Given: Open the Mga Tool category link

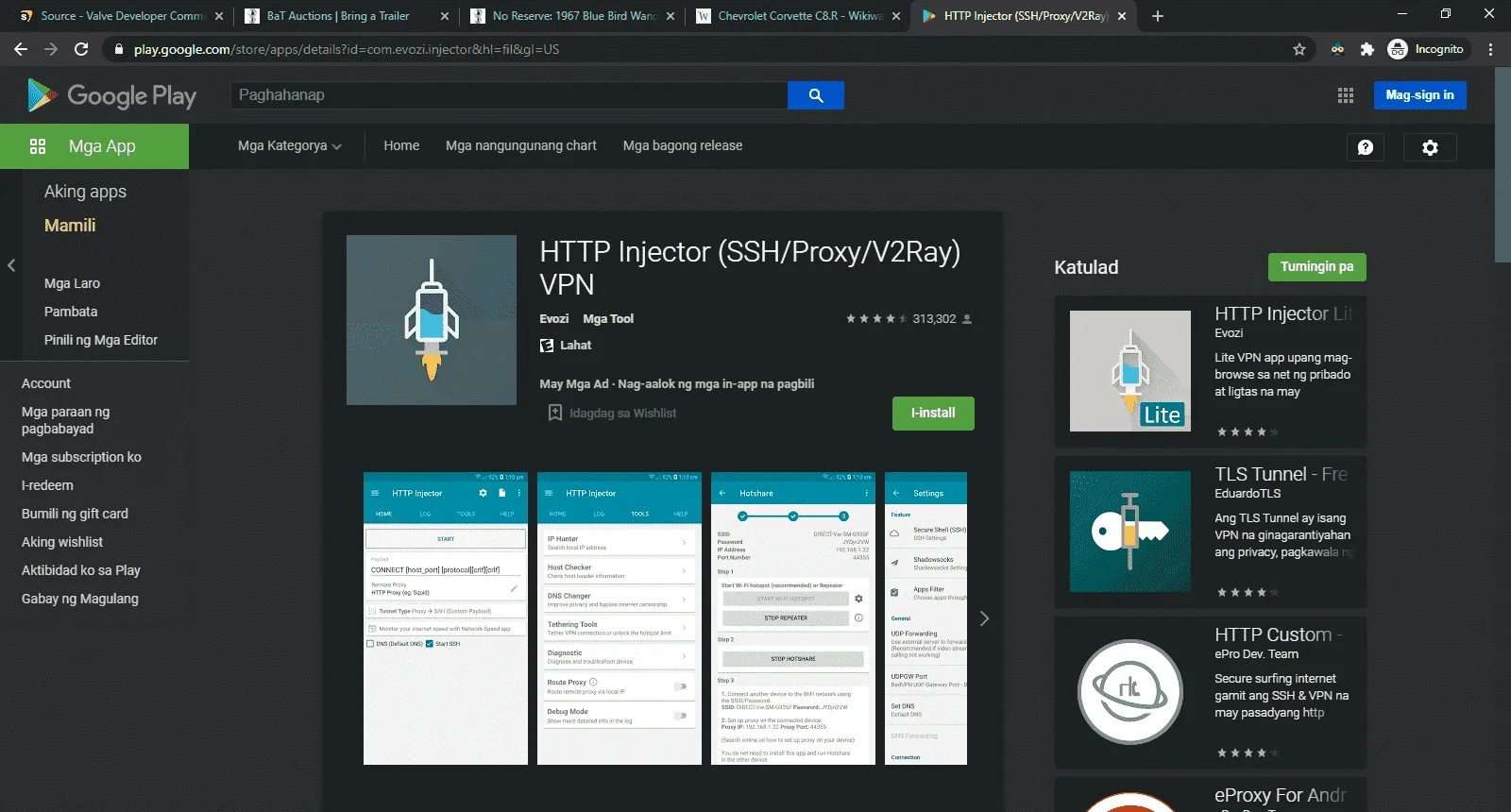Looking at the screenshot, I should [608, 319].
